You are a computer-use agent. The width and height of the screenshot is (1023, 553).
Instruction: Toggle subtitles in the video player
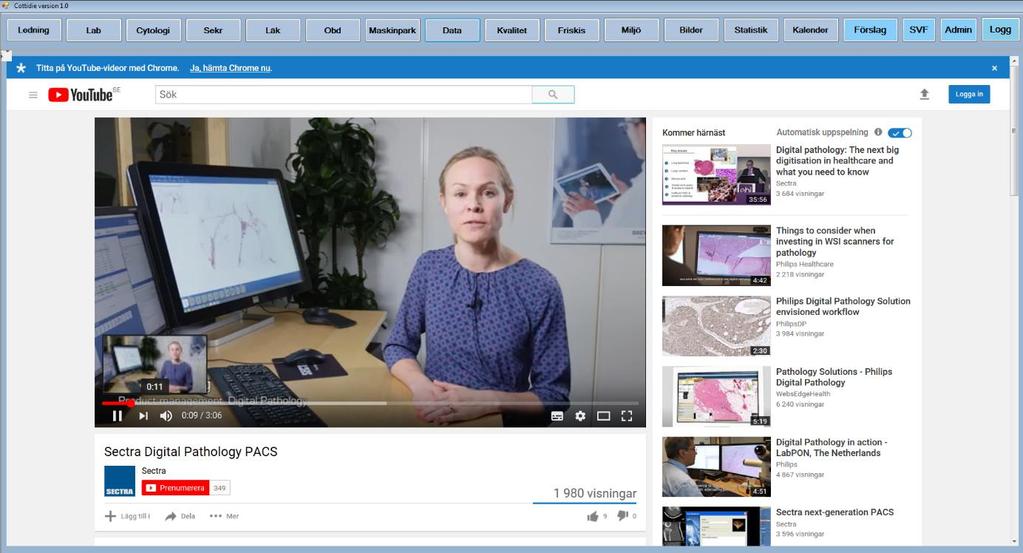click(x=557, y=416)
